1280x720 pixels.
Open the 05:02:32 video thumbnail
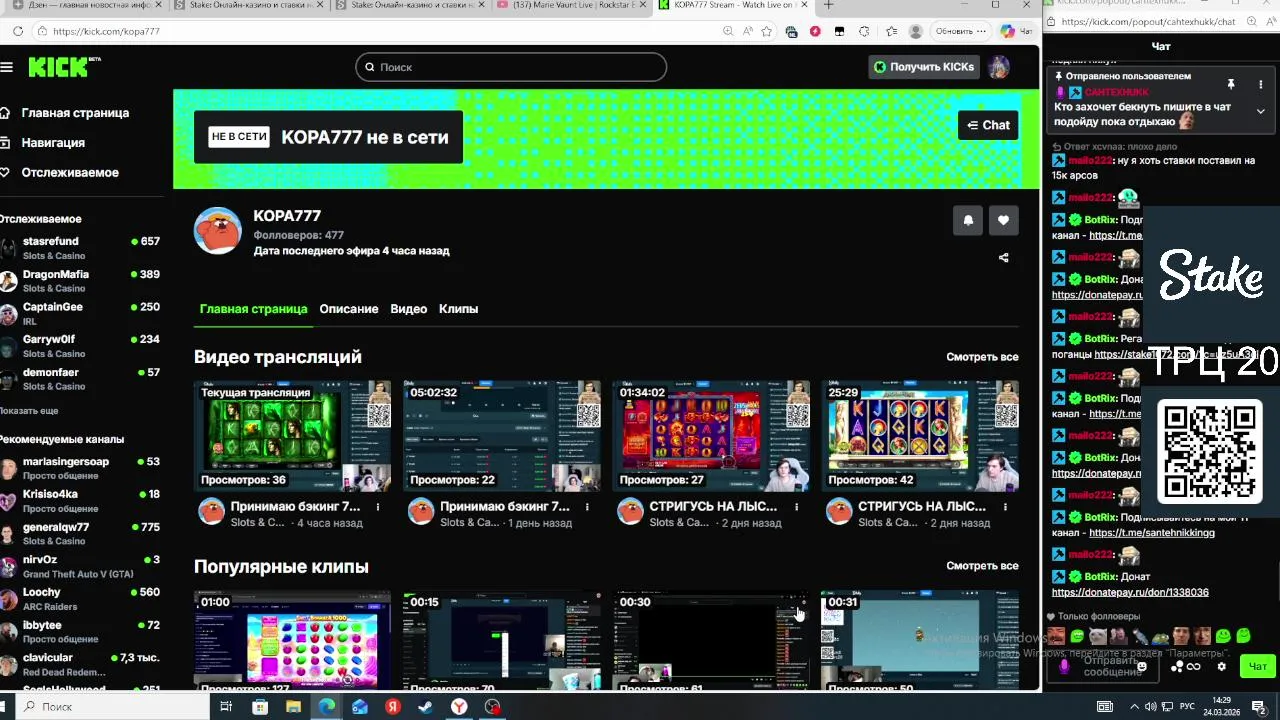[502, 435]
